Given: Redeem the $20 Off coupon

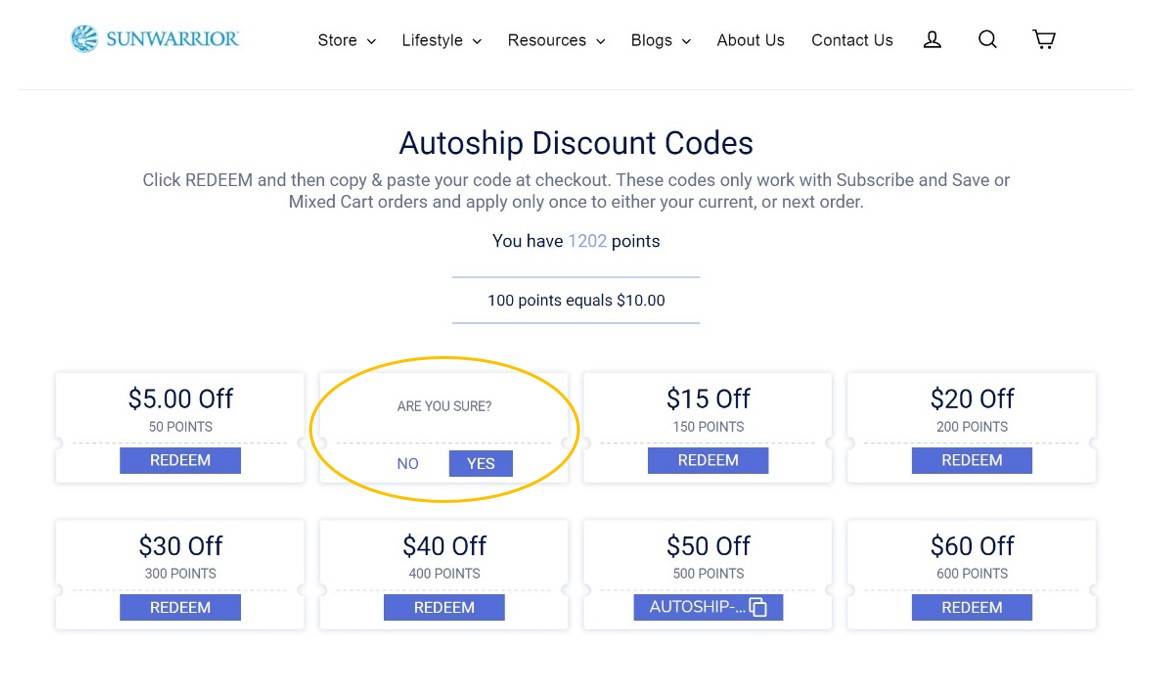Looking at the screenshot, I should [x=972, y=460].
